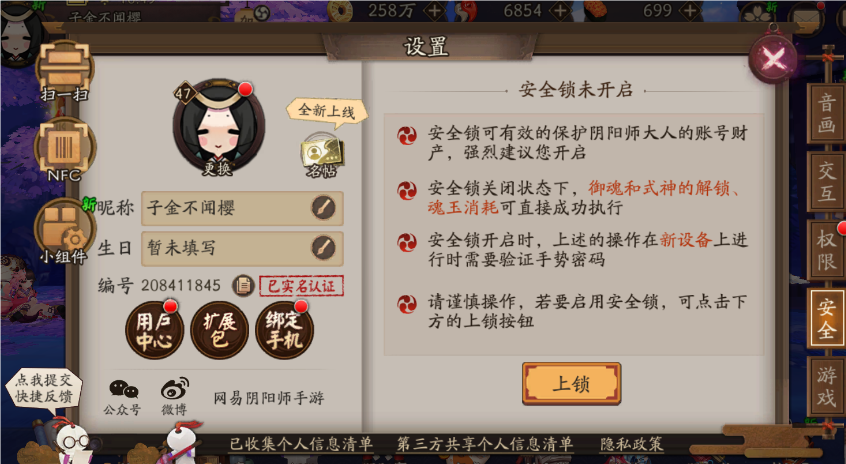Open the 扩展包 expansion pack button
The image size is (846, 464).
click(219, 330)
